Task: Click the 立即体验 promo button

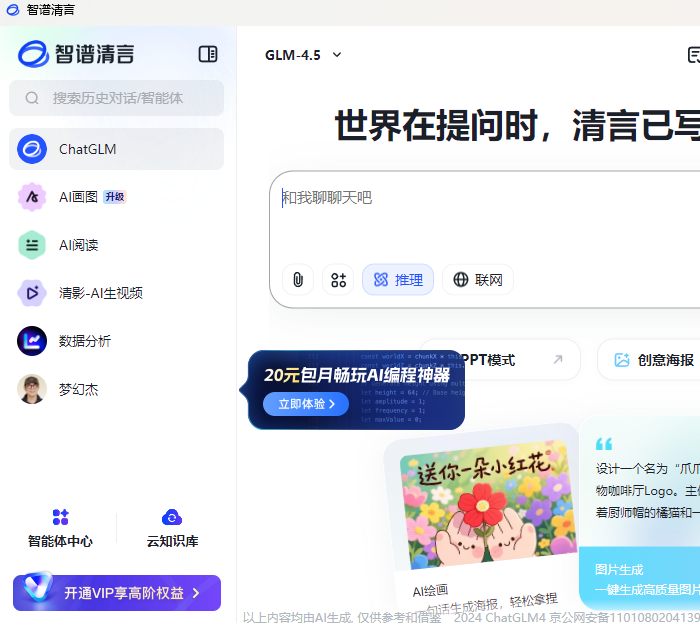Action: point(306,404)
